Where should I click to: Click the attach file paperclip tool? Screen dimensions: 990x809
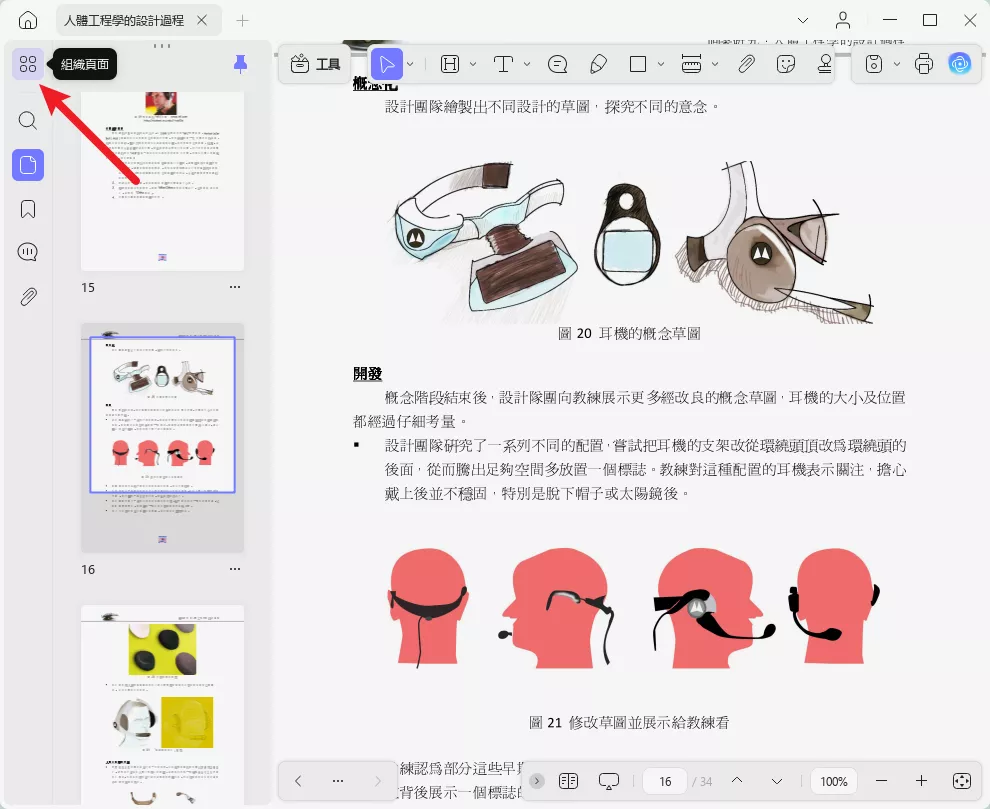(746, 64)
